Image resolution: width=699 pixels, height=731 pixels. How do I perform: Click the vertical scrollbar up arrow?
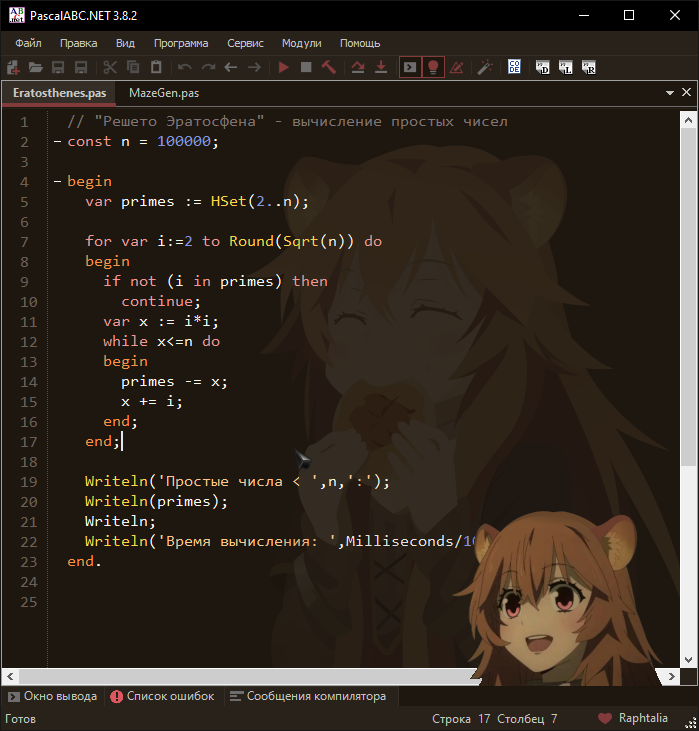[x=688, y=120]
